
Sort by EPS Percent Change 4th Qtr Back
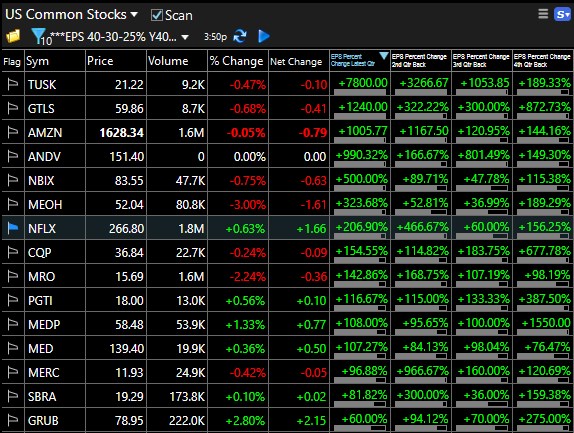[x=543, y=61]
